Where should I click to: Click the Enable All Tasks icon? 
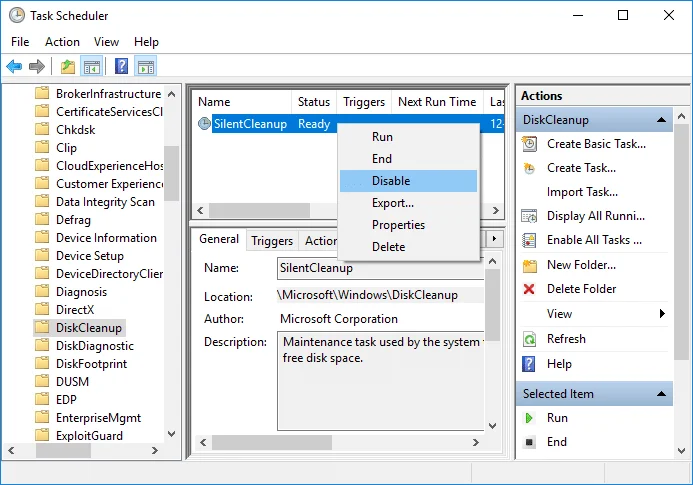click(529, 240)
